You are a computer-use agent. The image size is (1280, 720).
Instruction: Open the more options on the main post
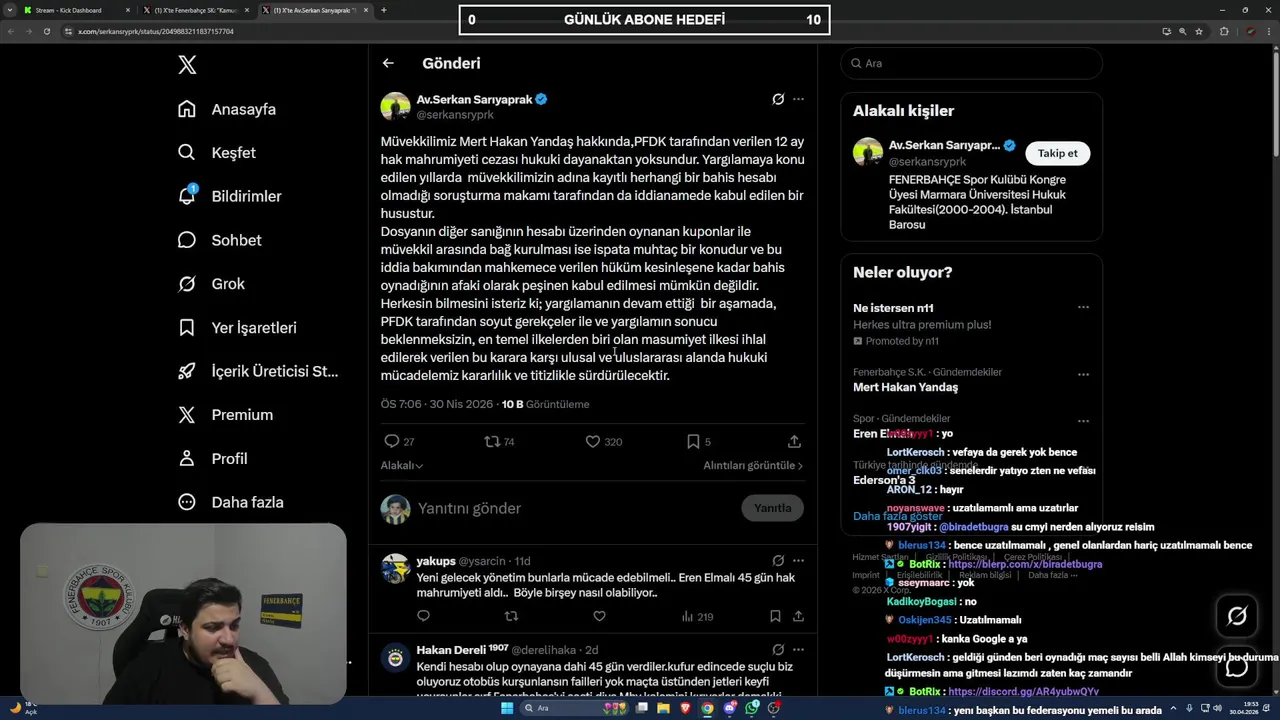point(798,99)
